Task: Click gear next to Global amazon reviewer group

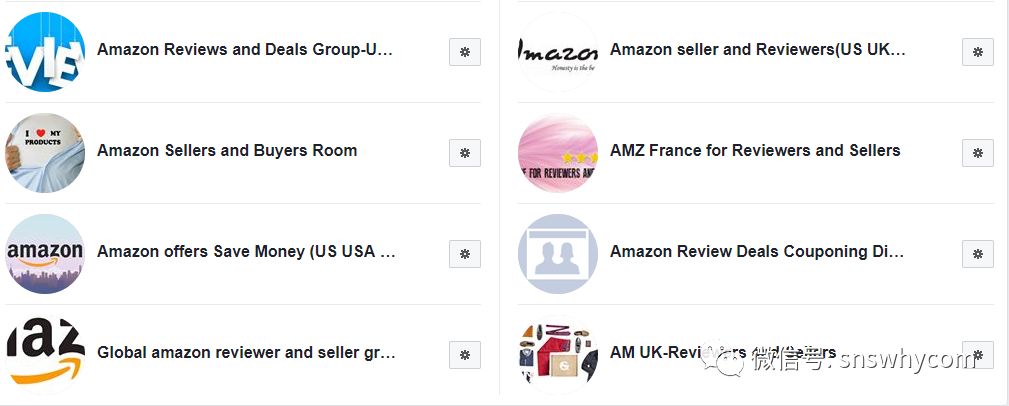Action: click(x=464, y=355)
